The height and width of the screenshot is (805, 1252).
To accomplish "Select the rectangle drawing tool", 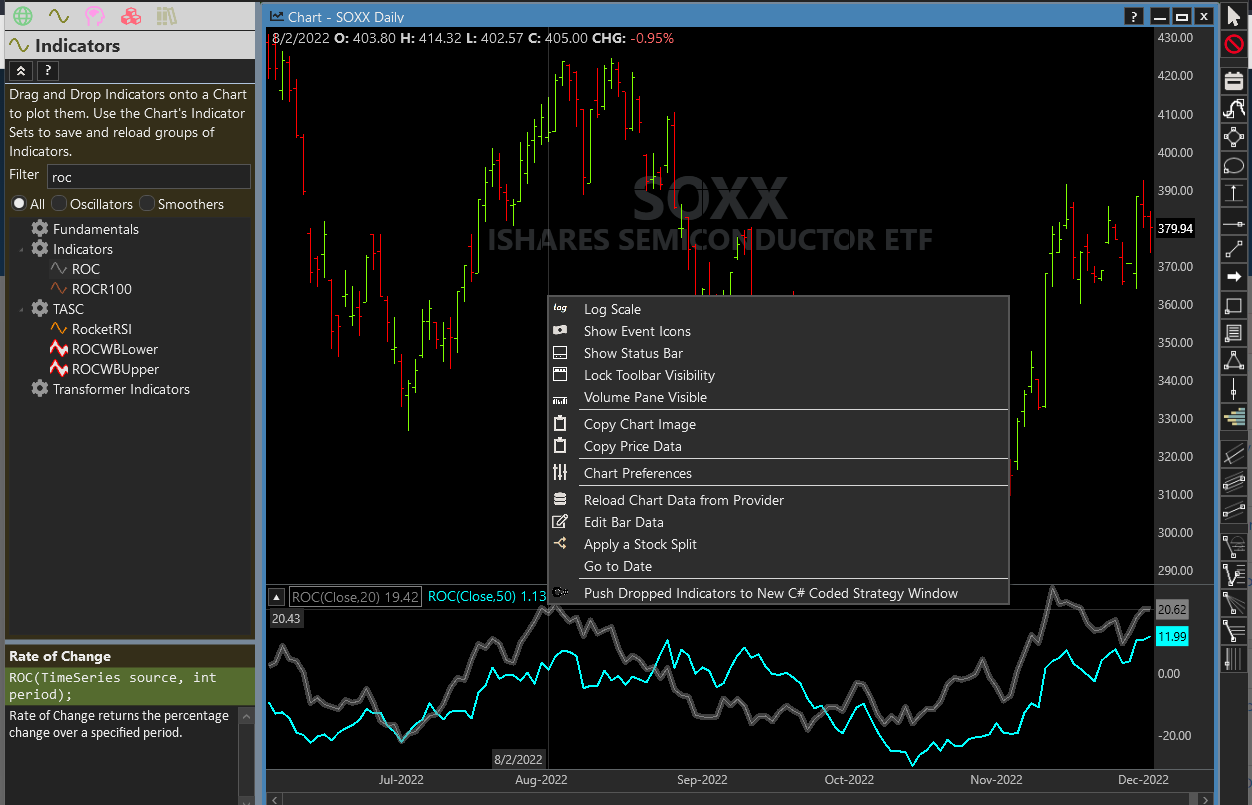I will pos(1234,305).
